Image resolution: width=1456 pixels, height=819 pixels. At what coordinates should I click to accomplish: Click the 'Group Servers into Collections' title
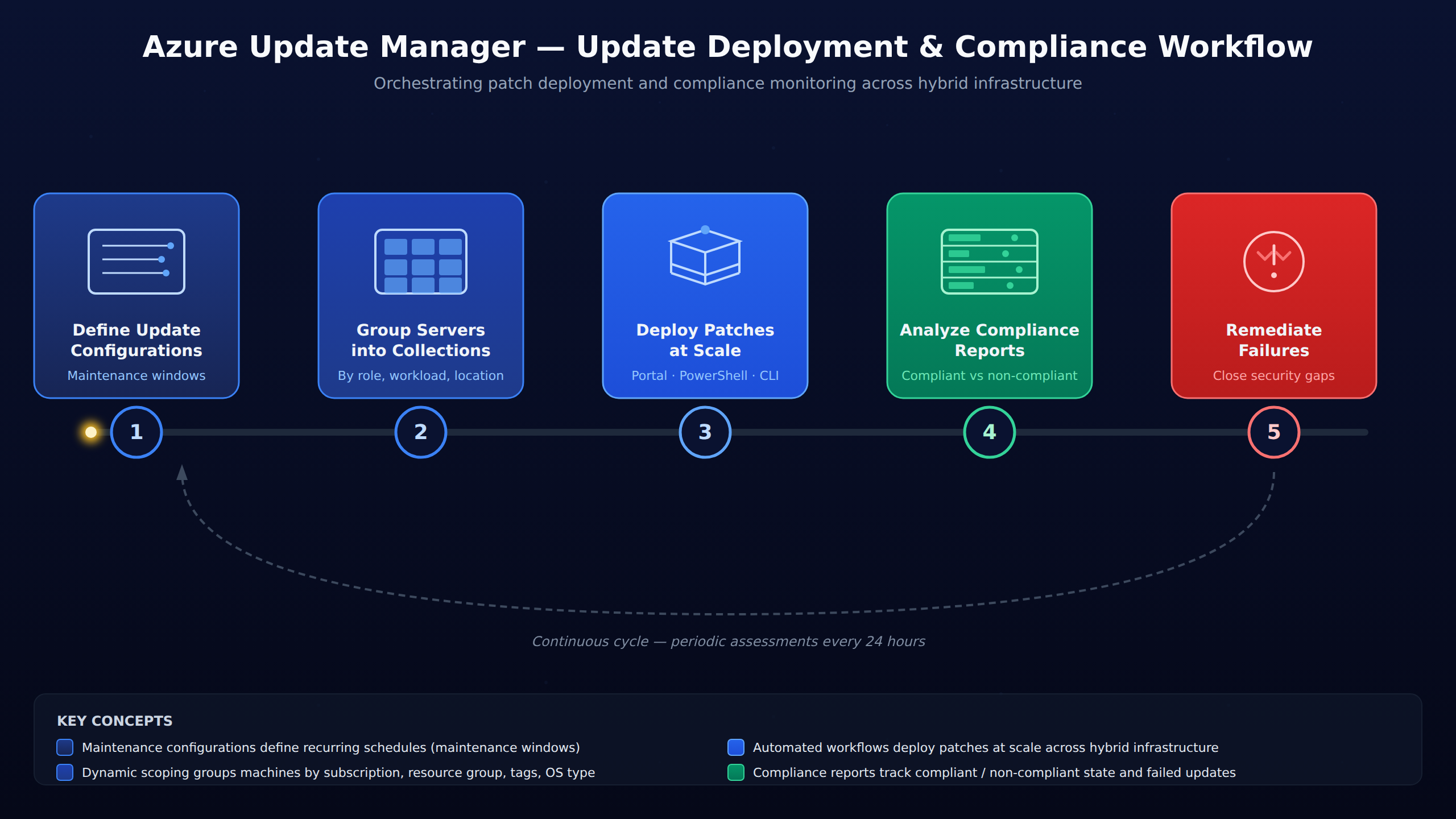[x=421, y=340]
